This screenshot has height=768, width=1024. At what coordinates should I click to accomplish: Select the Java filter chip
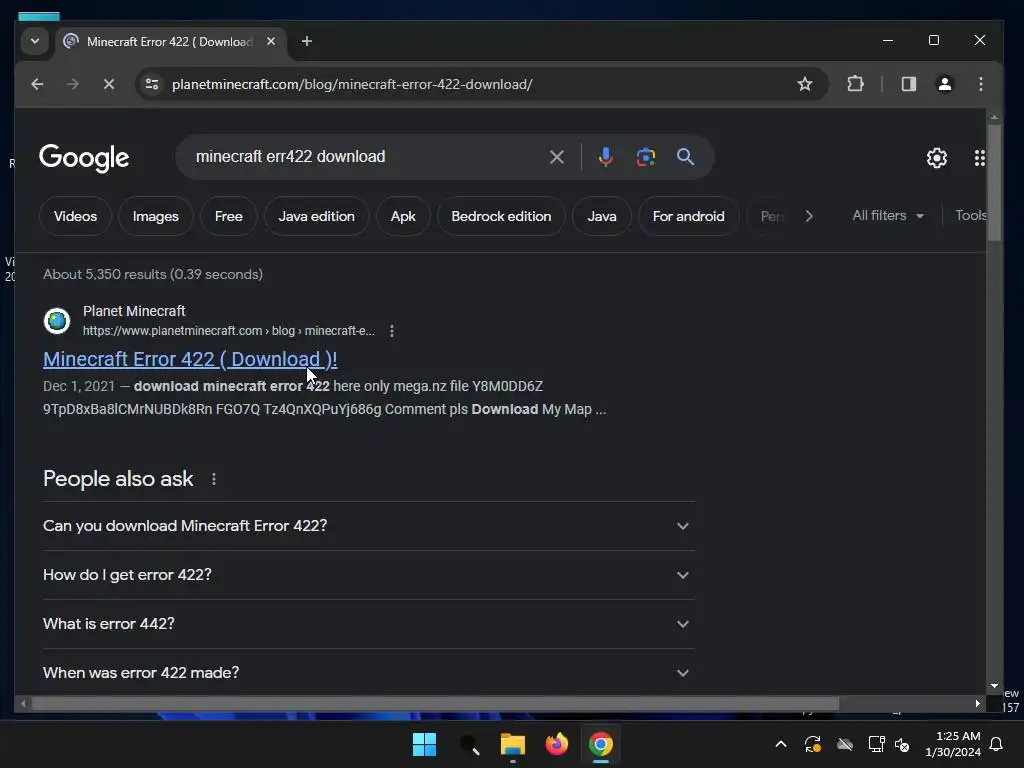pos(601,216)
